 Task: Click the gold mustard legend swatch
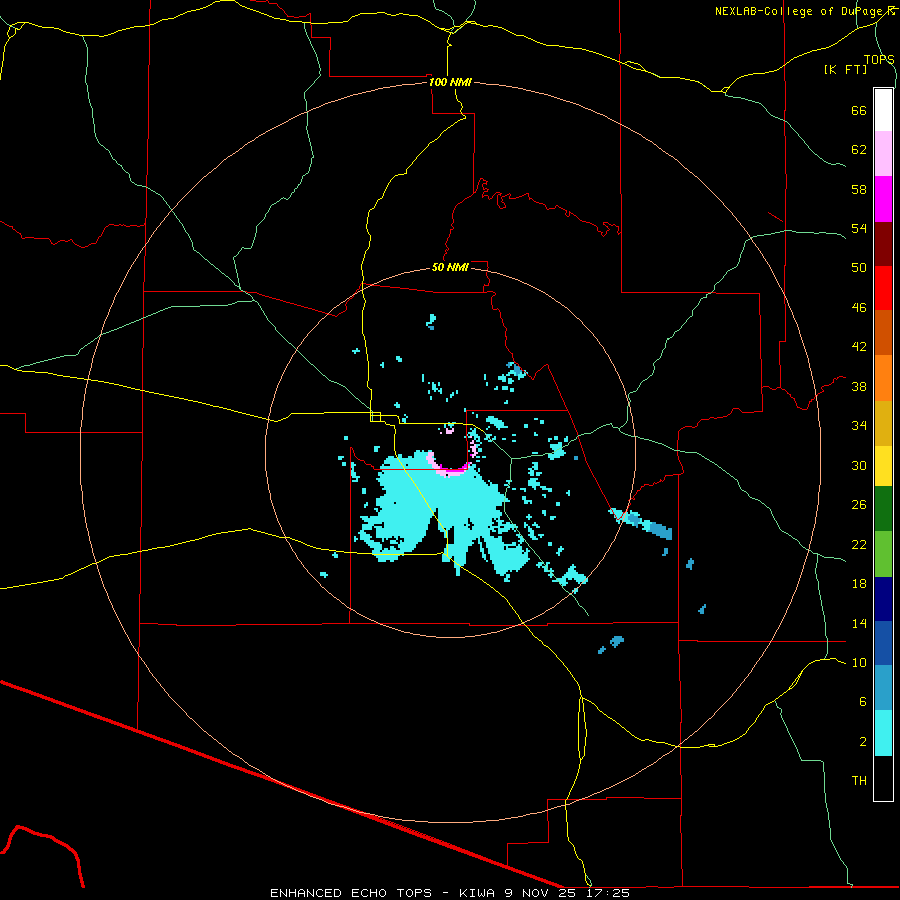tap(883, 423)
